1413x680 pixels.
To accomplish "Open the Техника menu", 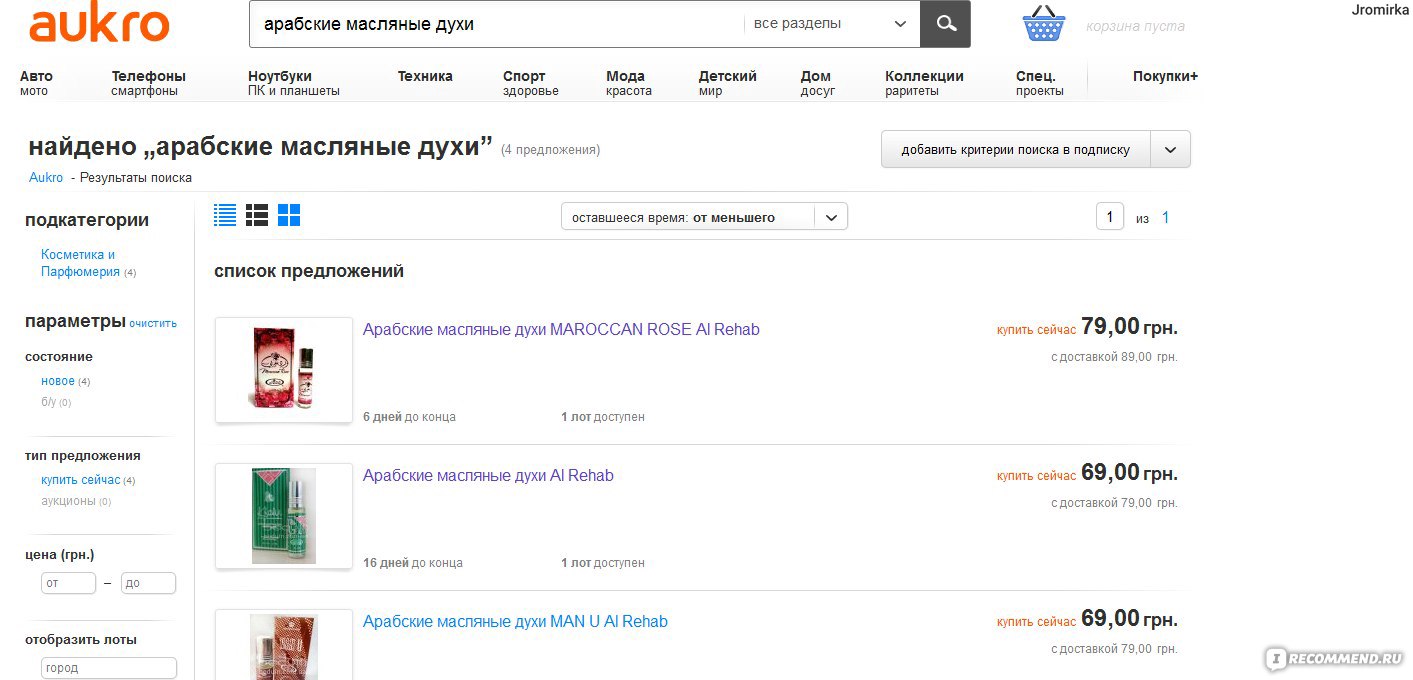I will [x=425, y=76].
